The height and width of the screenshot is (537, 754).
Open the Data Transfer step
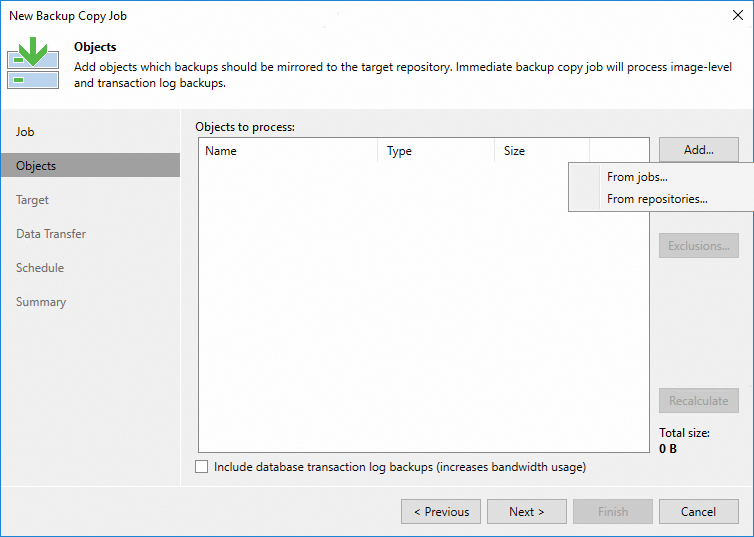(51, 234)
